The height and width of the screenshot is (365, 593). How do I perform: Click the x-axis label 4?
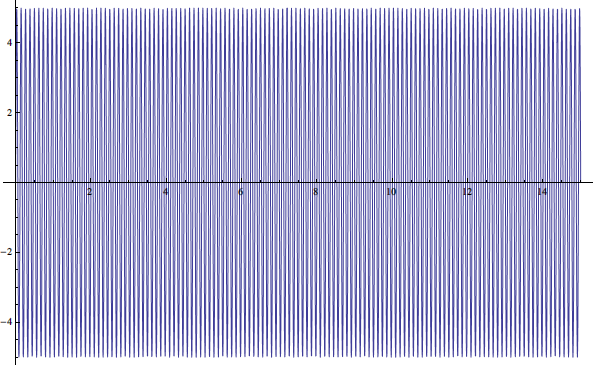pyautogui.click(x=165, y=192)
